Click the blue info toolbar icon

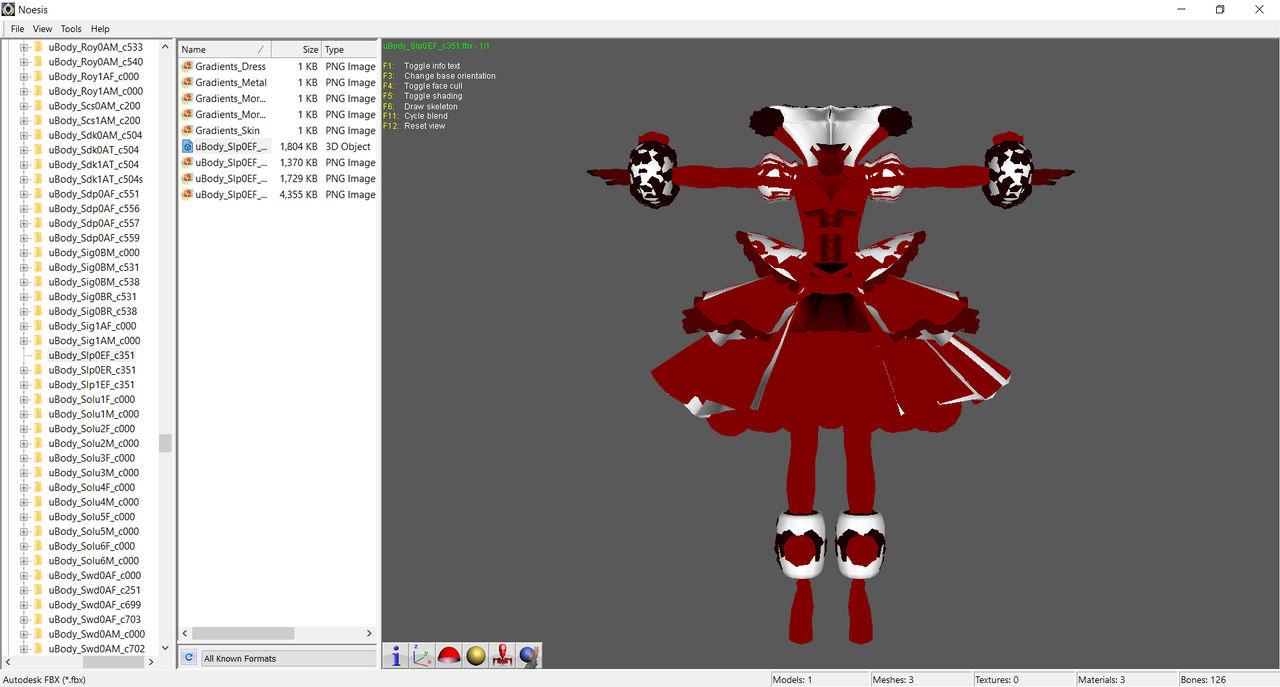[396, 656]
